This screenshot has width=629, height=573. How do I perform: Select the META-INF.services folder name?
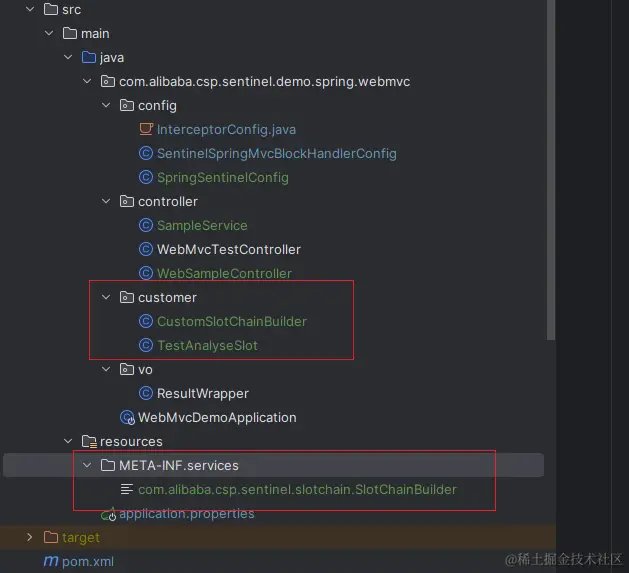pos(179,465)
